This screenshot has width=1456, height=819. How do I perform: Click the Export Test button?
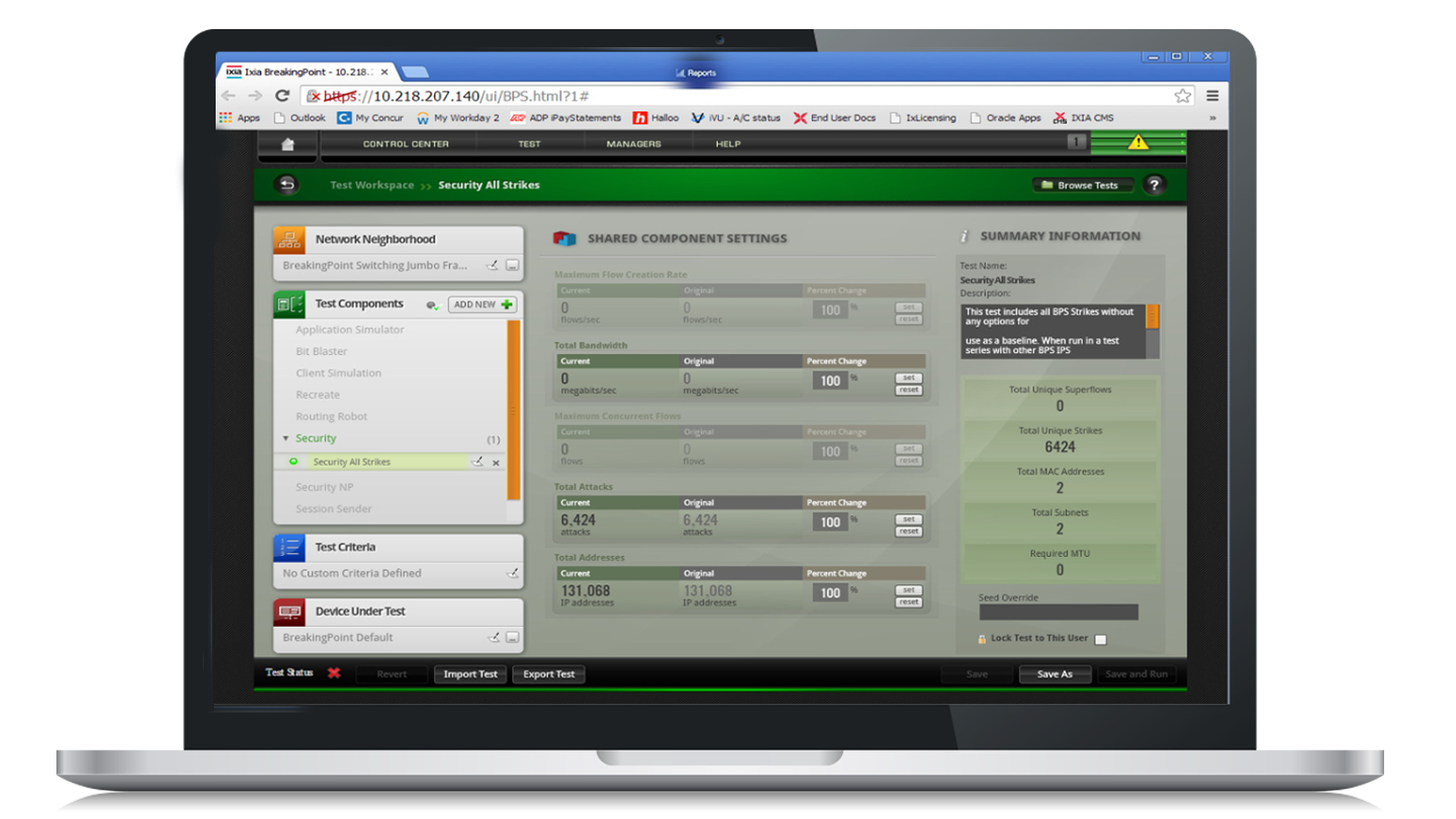[x=549, y=674]
